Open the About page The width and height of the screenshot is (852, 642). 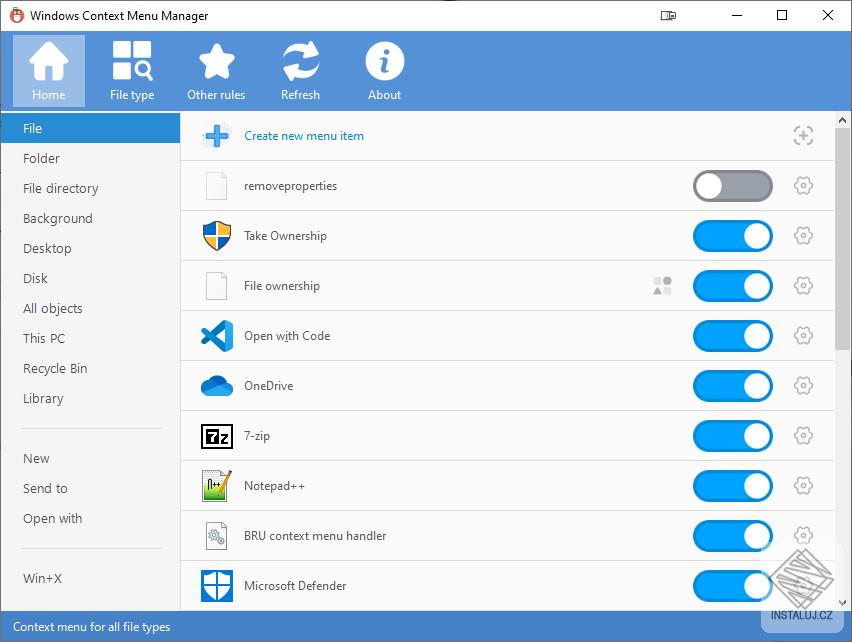coord(385,71)
